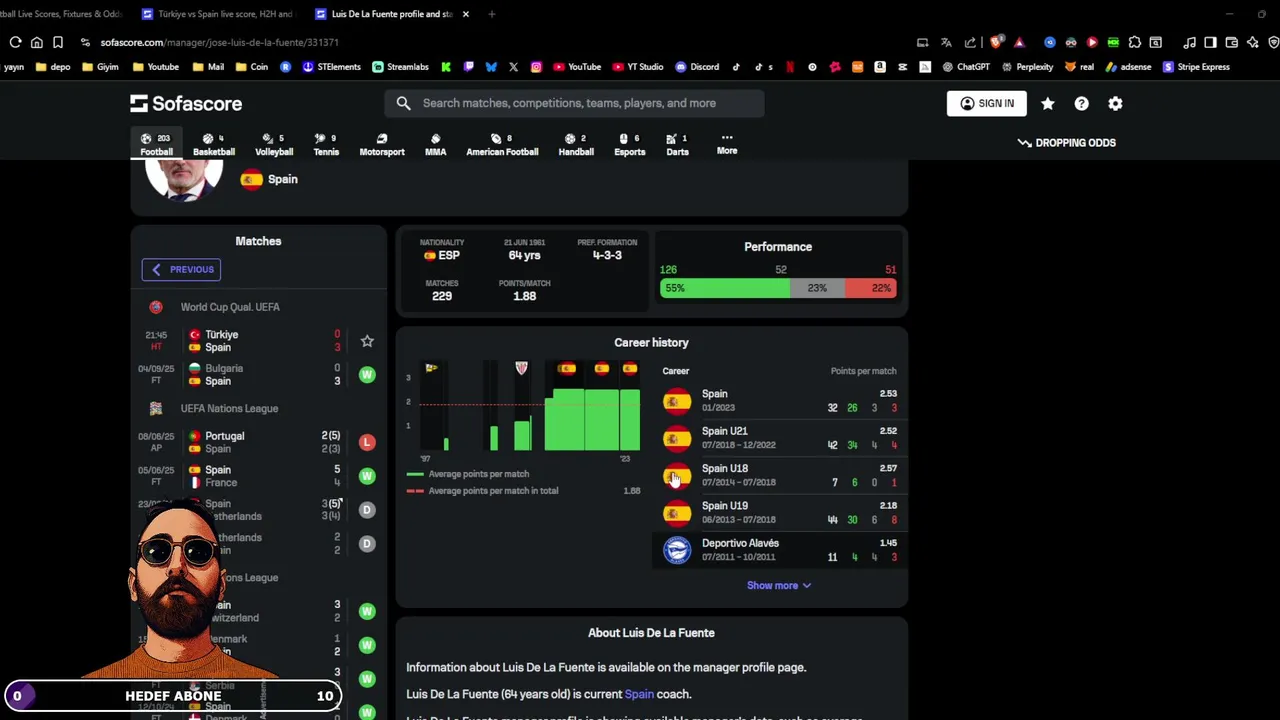Select the Motorsport tab

pyautogui.click(x=382, y=145)
